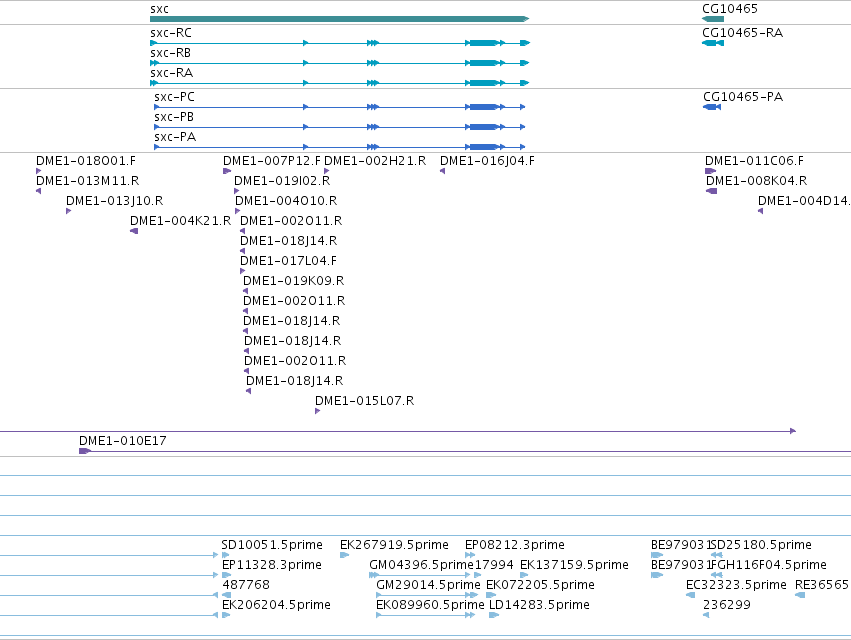Click the DME1-004K21.R feature label
The height and width of the screenshot is (640, 851).
pos(180,221)
